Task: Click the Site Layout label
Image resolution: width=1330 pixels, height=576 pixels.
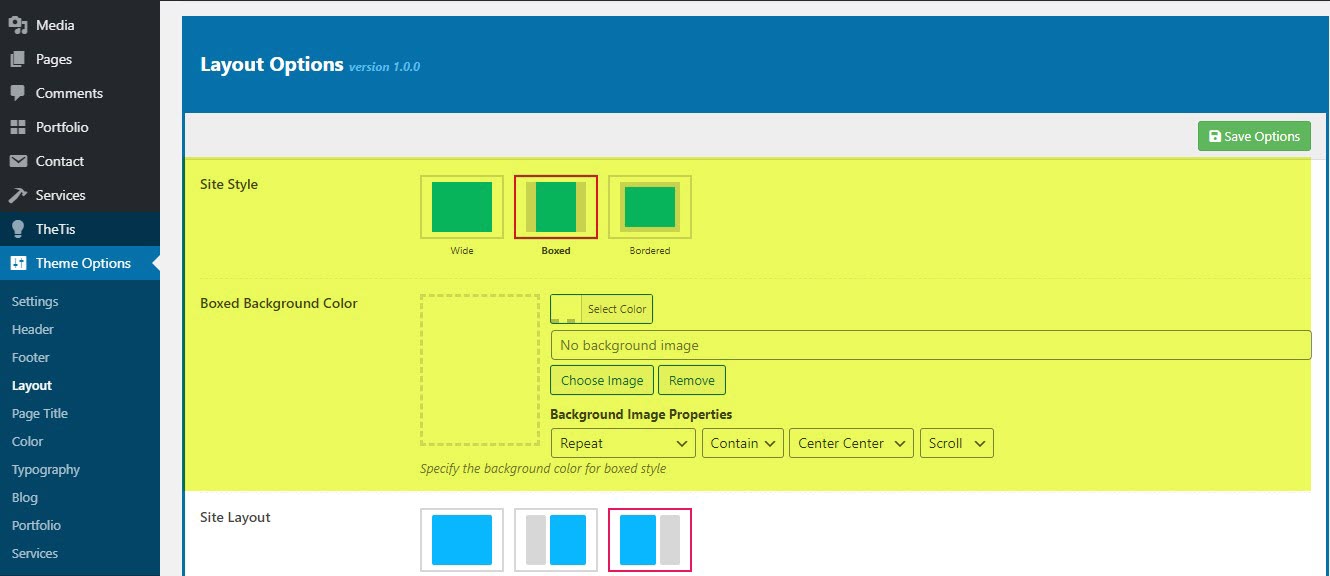Action: (235, 517)
